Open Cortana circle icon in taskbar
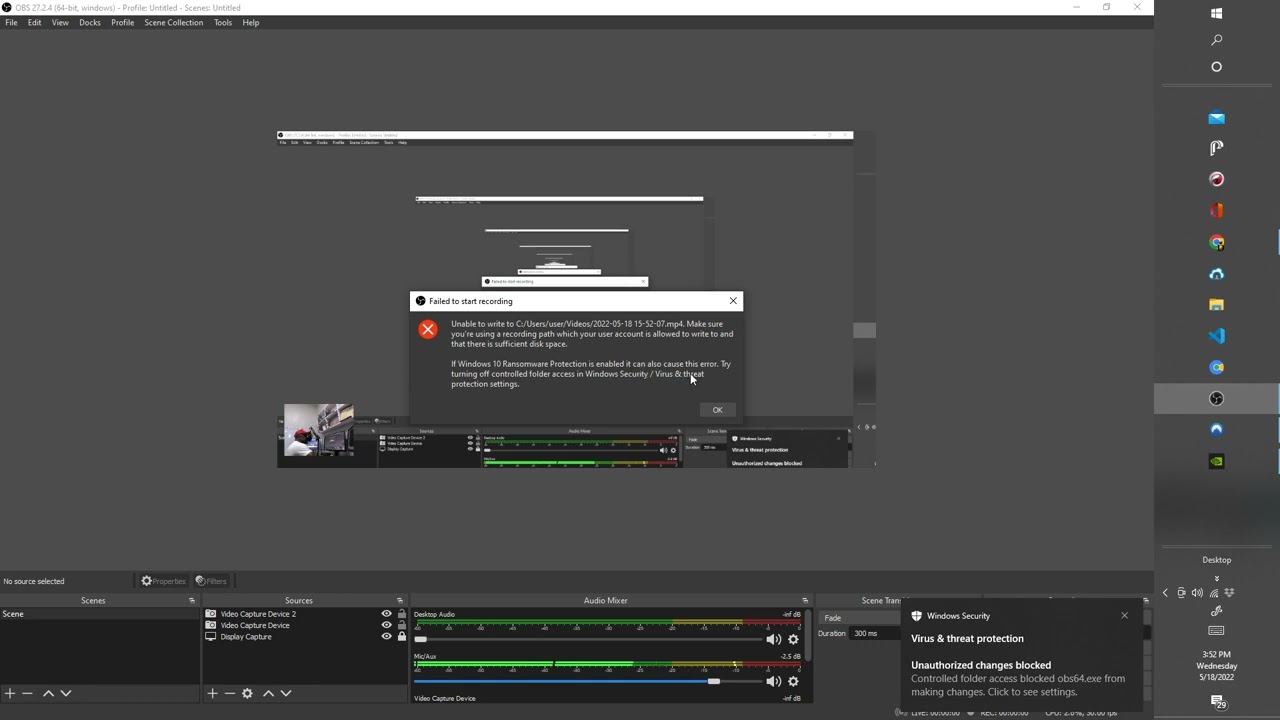 pyautogui.click(x=1217, y=67)
